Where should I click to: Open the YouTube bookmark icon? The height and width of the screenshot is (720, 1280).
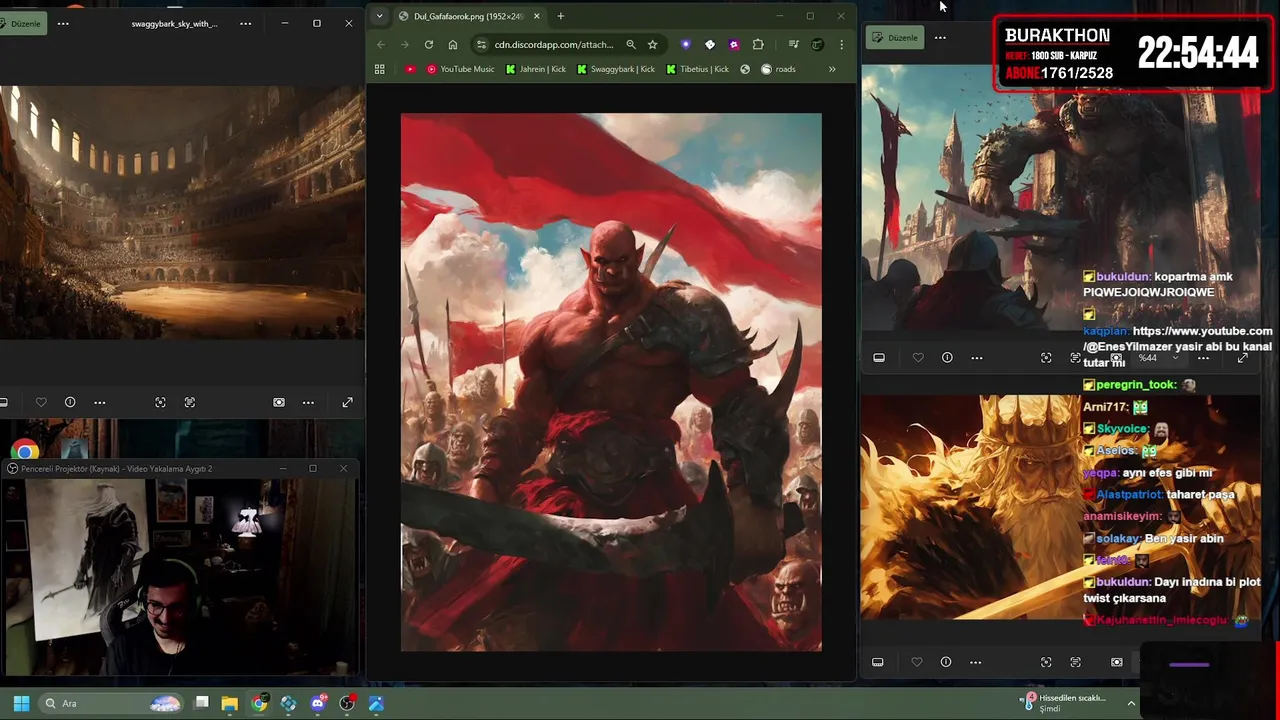coord(410,69)
